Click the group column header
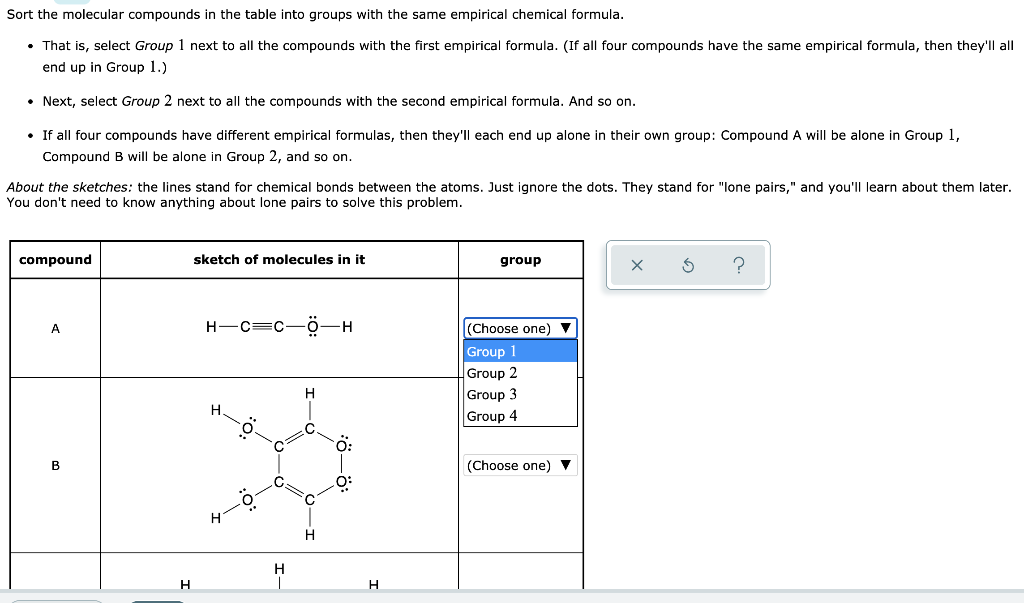Screen dimensions: 1024x603 (519, 259)
